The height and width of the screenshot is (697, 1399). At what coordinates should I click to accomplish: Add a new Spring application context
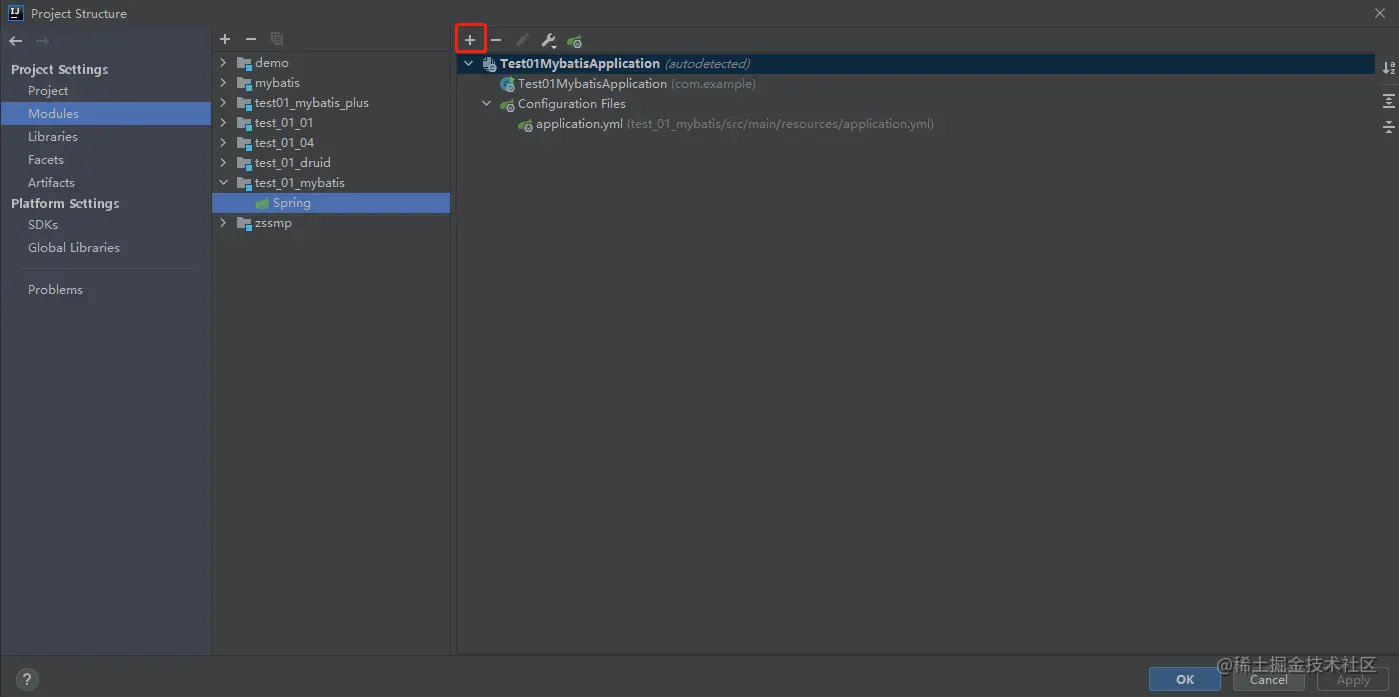pos(470,40)
